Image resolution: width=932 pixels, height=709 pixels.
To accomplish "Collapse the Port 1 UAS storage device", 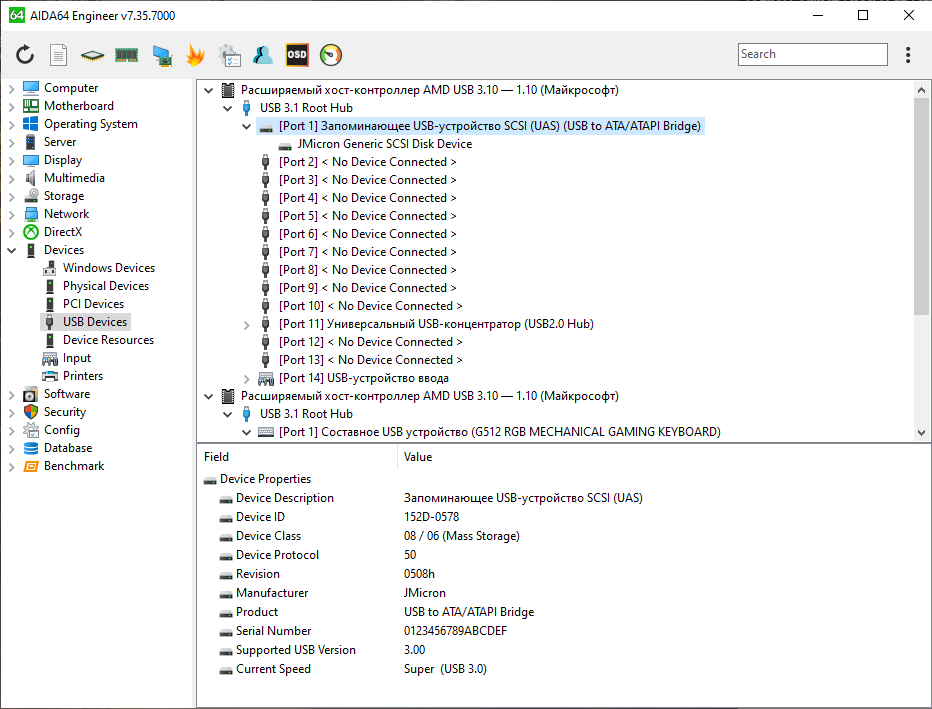I will point(246,126).
